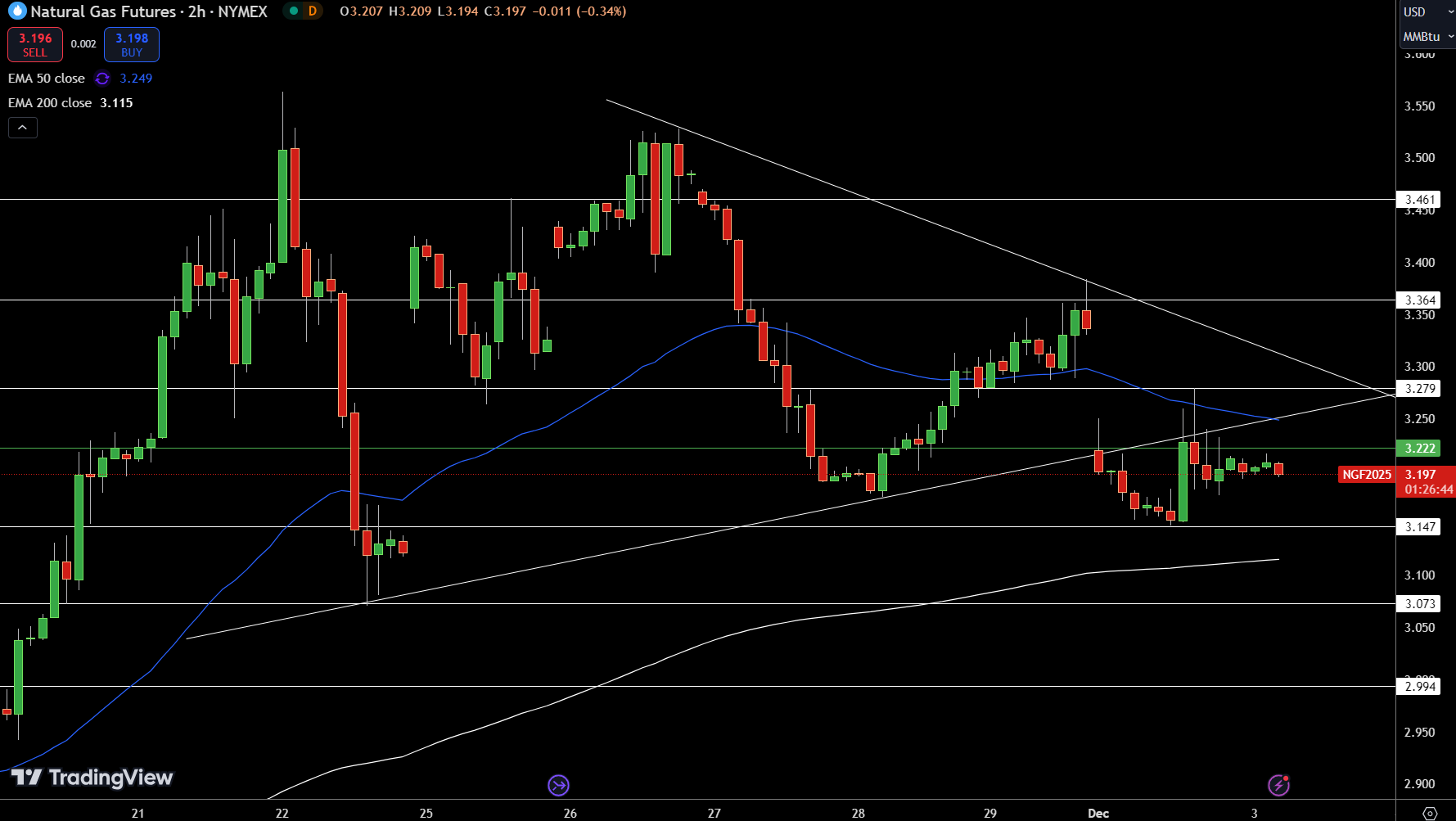The height and width of the screenshot is (821, 1456).
Task: Click the 3.197 current price countdown label
Action: (1427, 482)
